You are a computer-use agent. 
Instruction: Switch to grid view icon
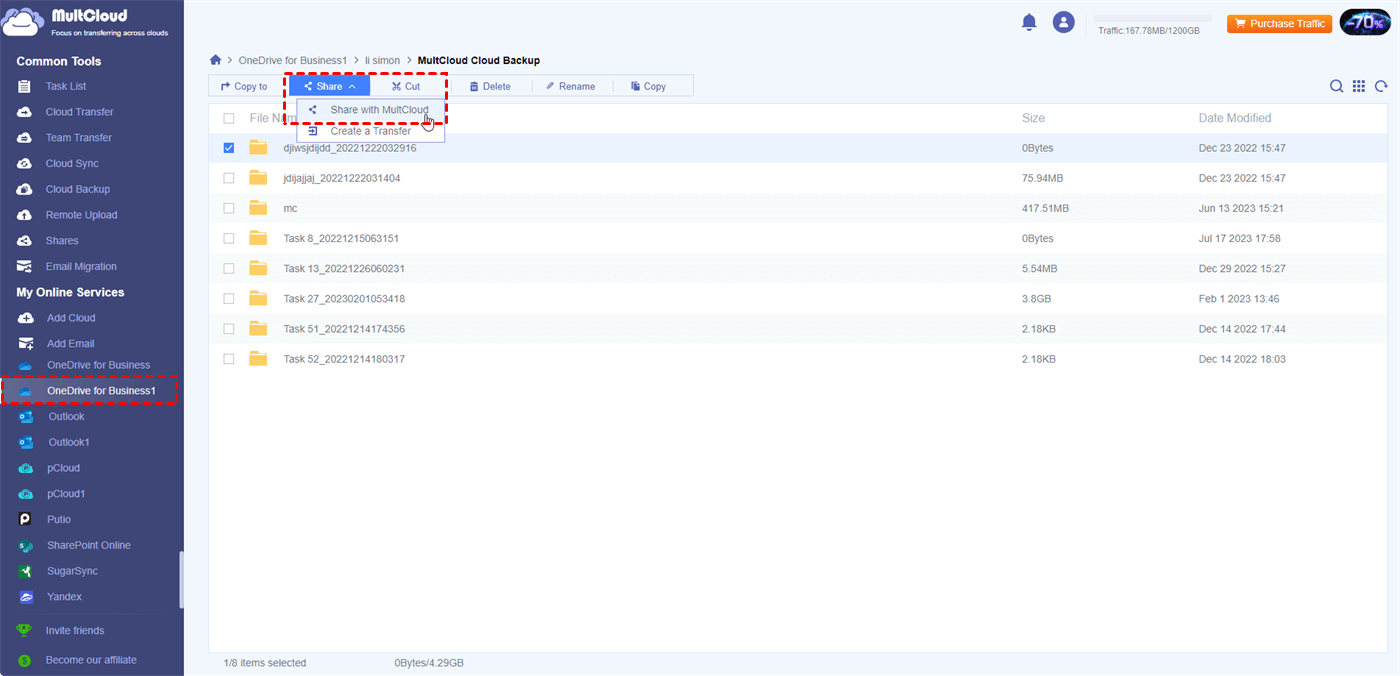coord(1359,86)
